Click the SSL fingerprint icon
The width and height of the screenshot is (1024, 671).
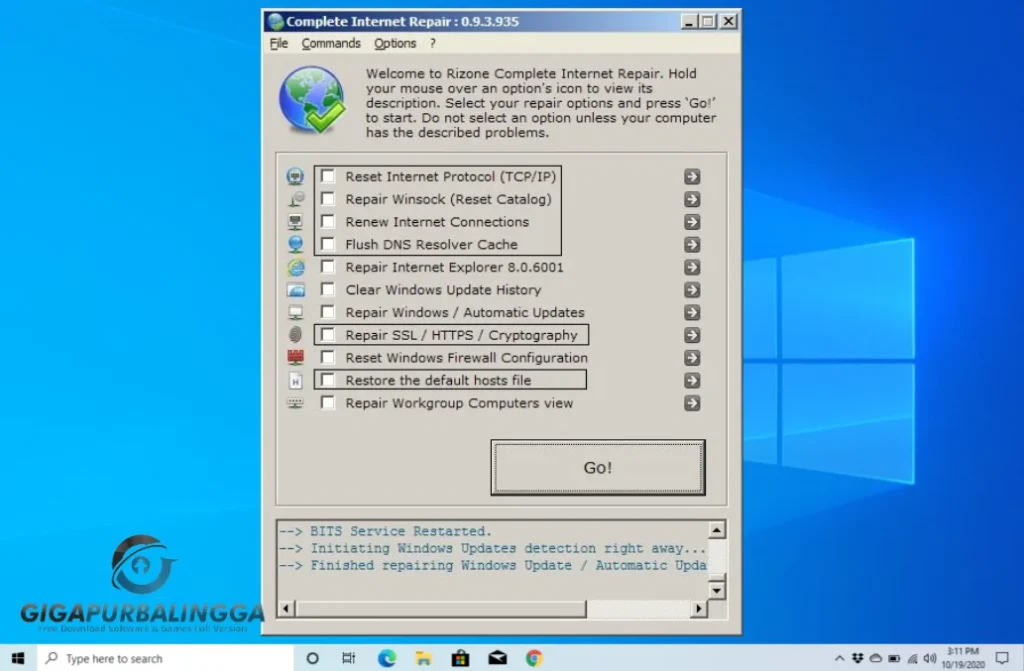tap(295, 334)
